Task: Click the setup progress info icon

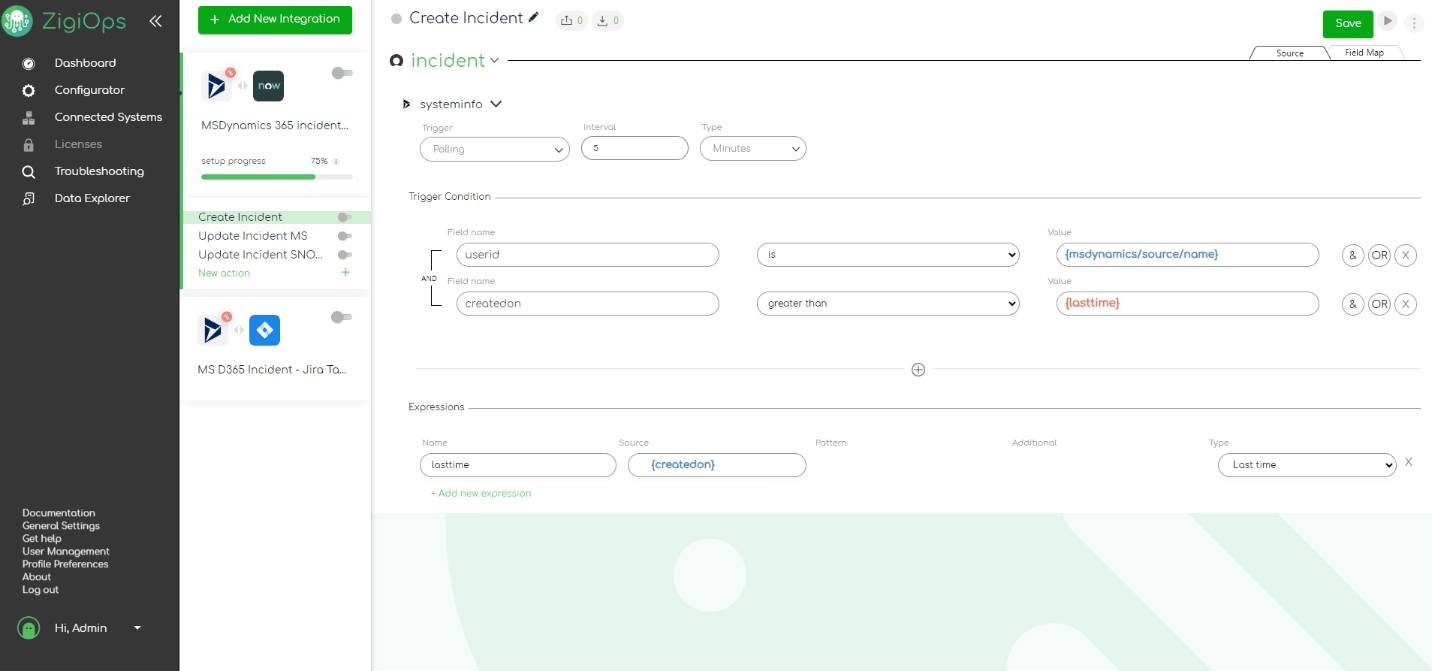Action: click(336, 161)
